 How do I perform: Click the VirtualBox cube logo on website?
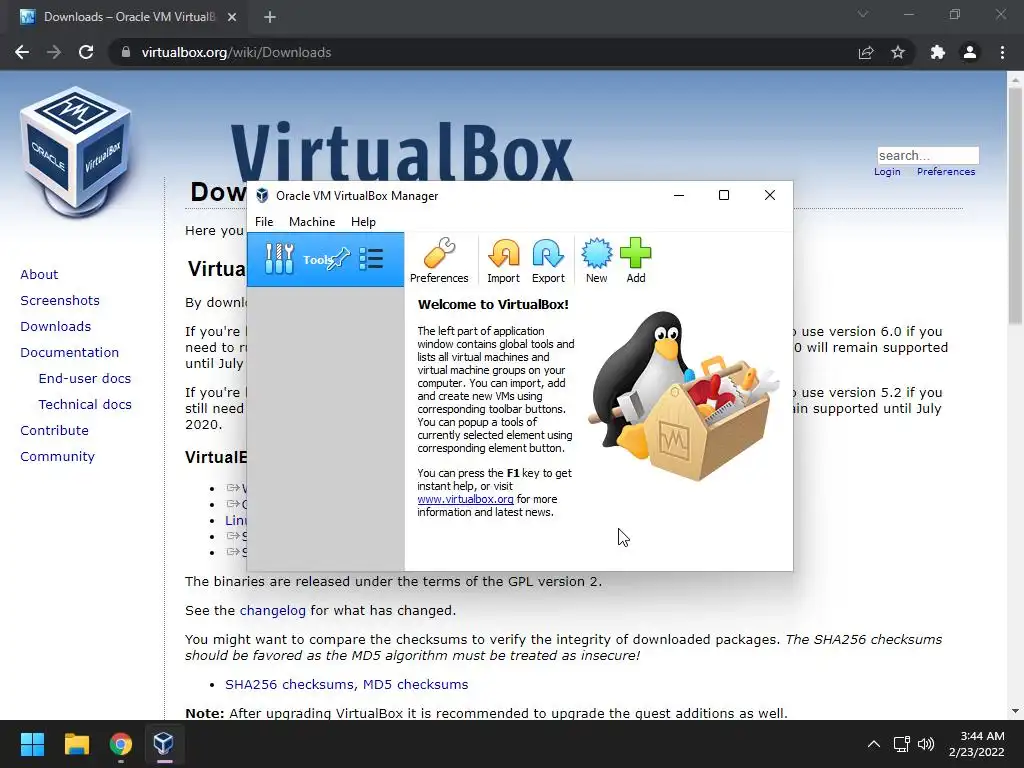coord(76,152)
